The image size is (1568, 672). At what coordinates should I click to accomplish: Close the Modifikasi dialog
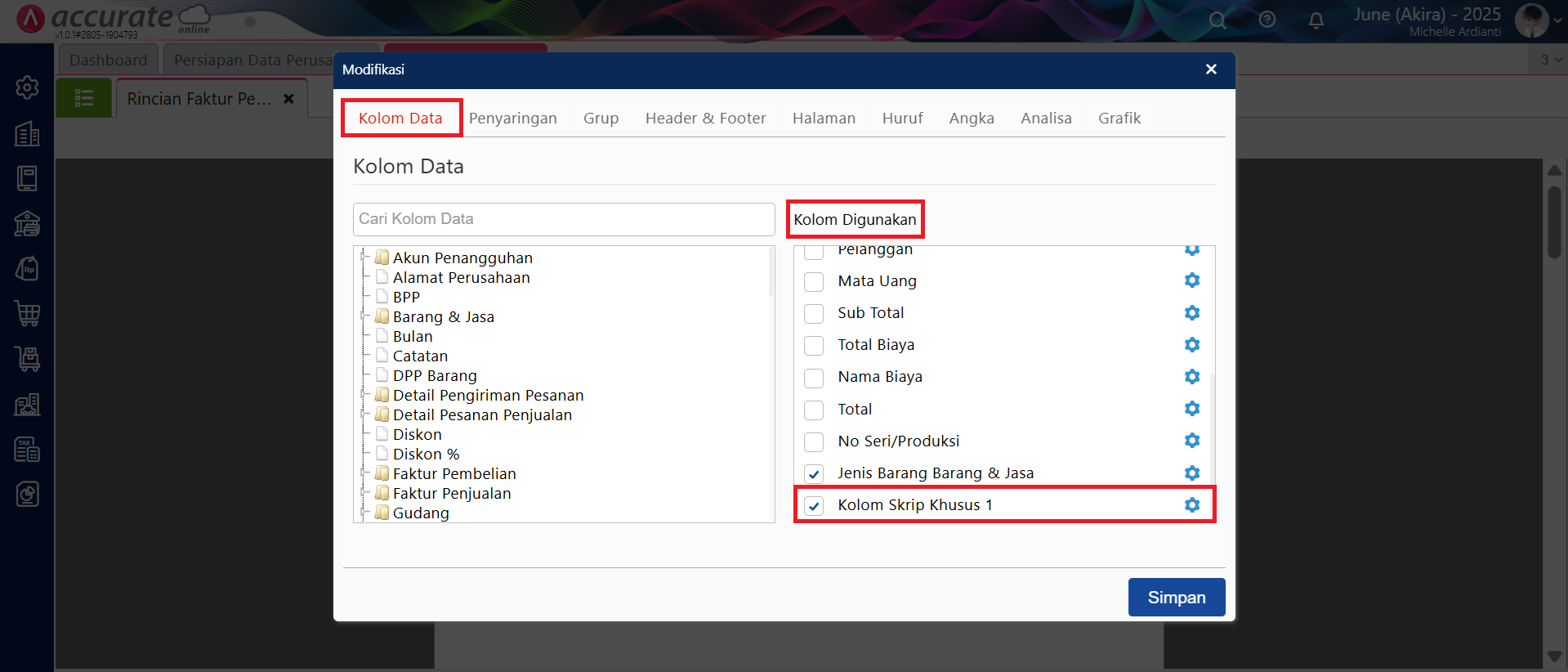[x=1211, y=69]
